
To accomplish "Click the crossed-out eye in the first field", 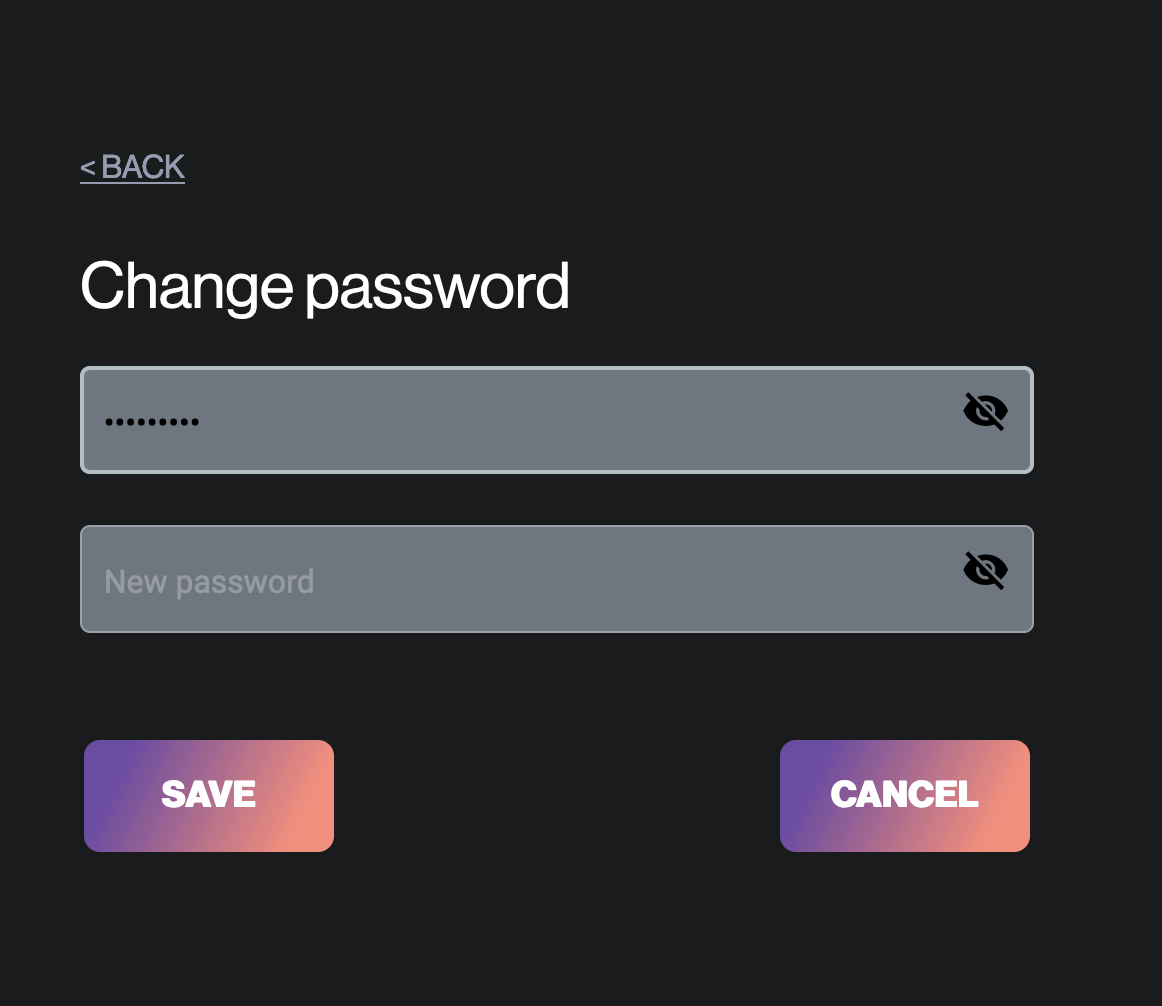I will pyautogui.click(x=985, y=411).
